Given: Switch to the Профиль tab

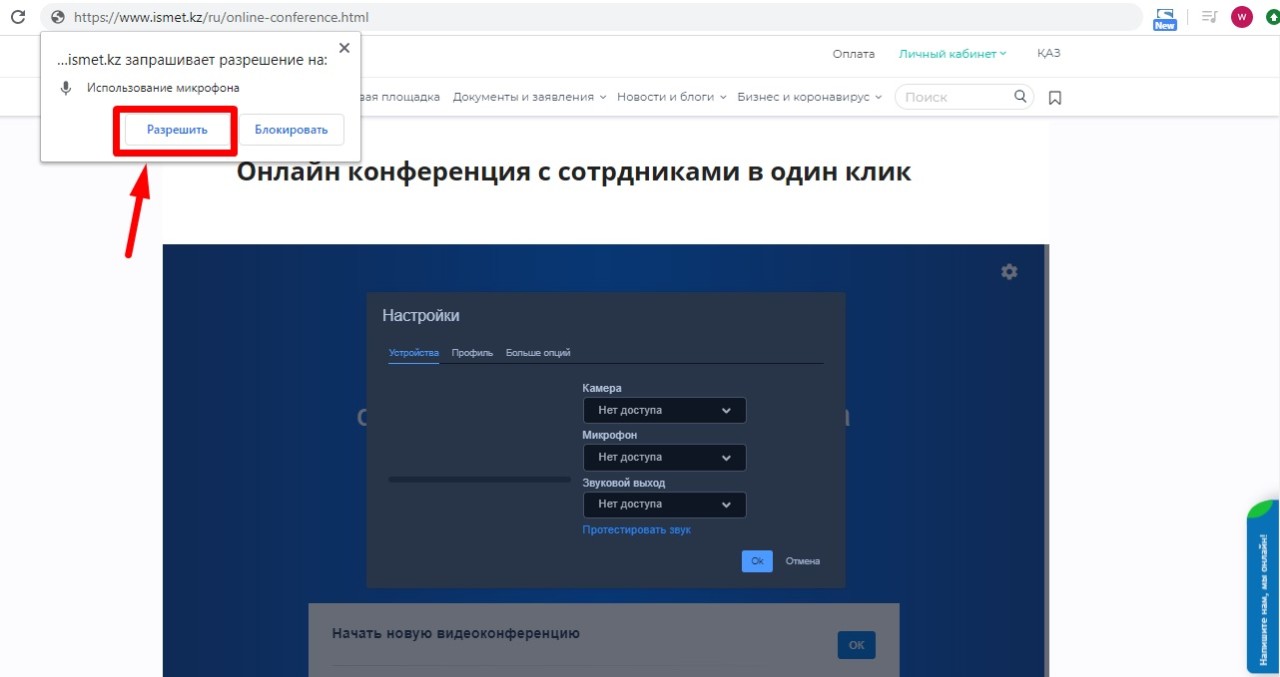Looking at the screenshot, I should point(472,353).
